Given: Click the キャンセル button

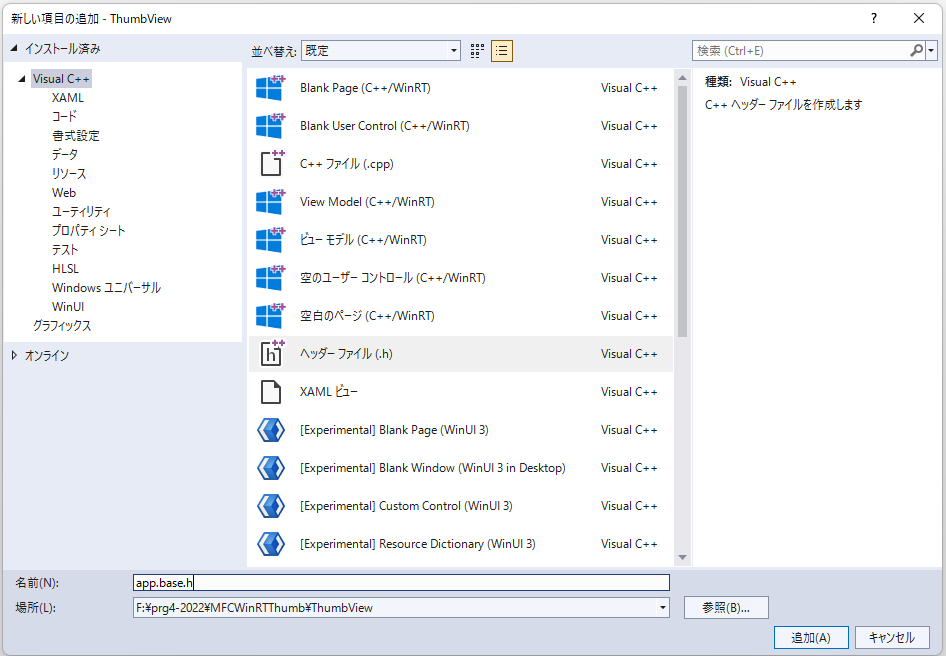Looking at the screenshot, I should coord(892,638).
